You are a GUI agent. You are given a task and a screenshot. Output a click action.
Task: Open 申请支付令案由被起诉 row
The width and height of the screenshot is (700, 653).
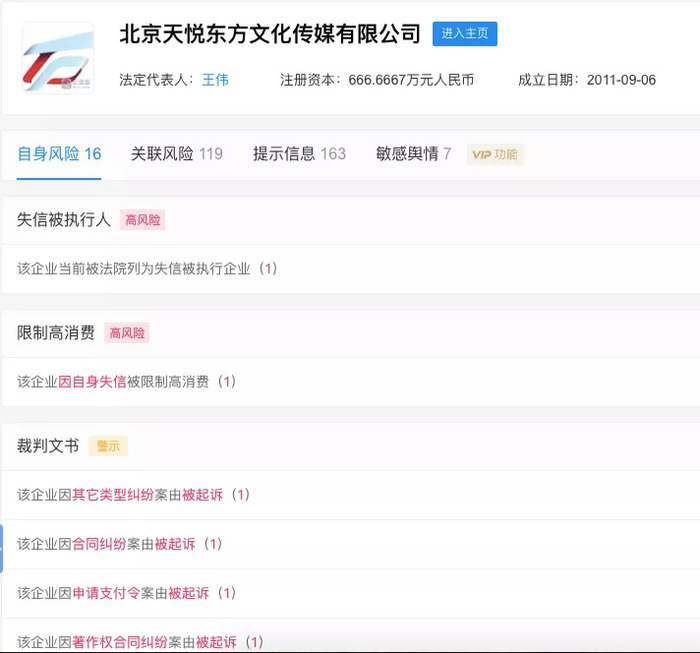coord(350,593)
